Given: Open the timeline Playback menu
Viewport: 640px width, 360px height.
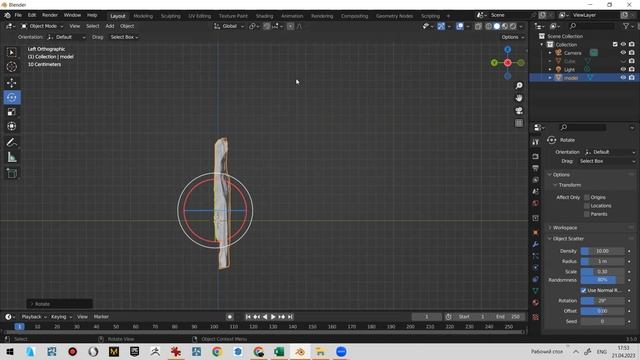Looking at the screenshot, I should click(33, 317).
